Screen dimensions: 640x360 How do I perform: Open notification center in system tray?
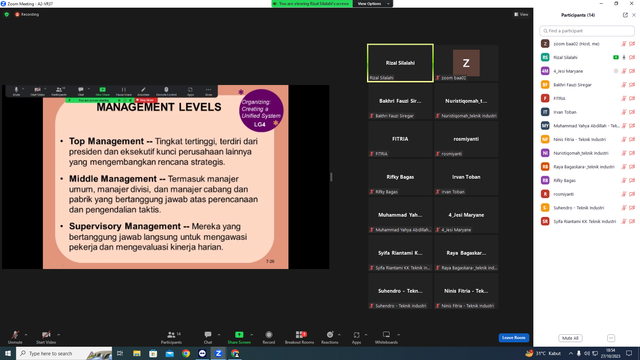(629, 353)
